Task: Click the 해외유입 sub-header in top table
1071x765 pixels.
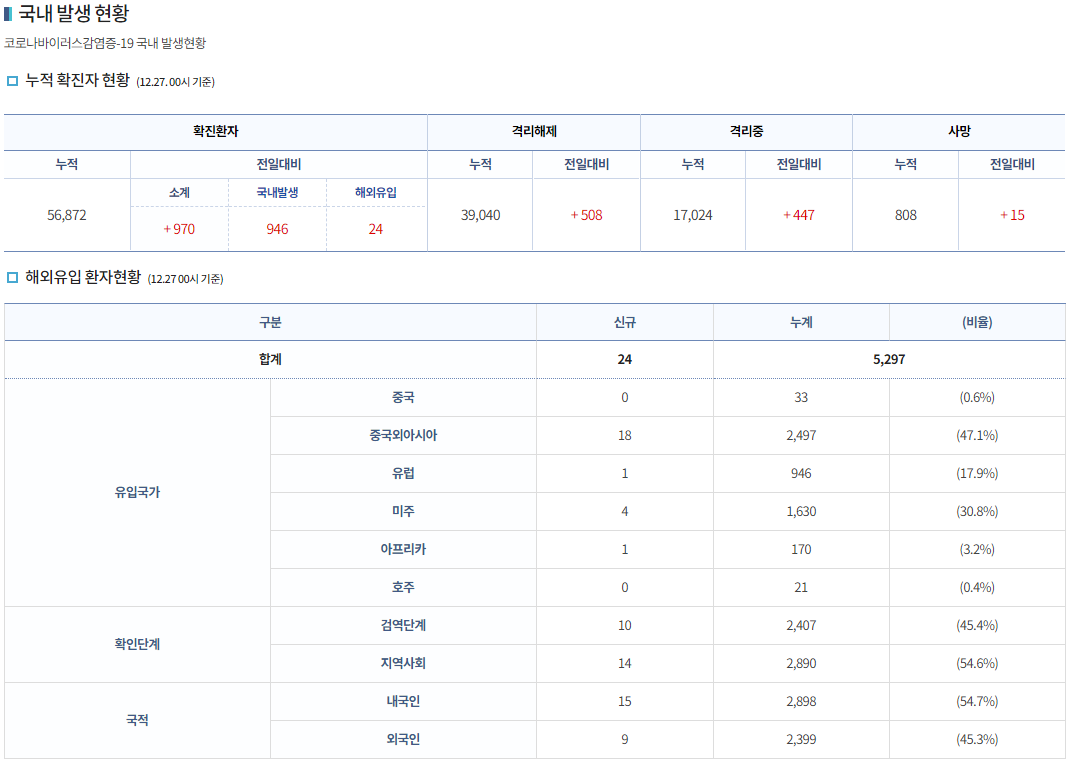Action: point(376,193)
